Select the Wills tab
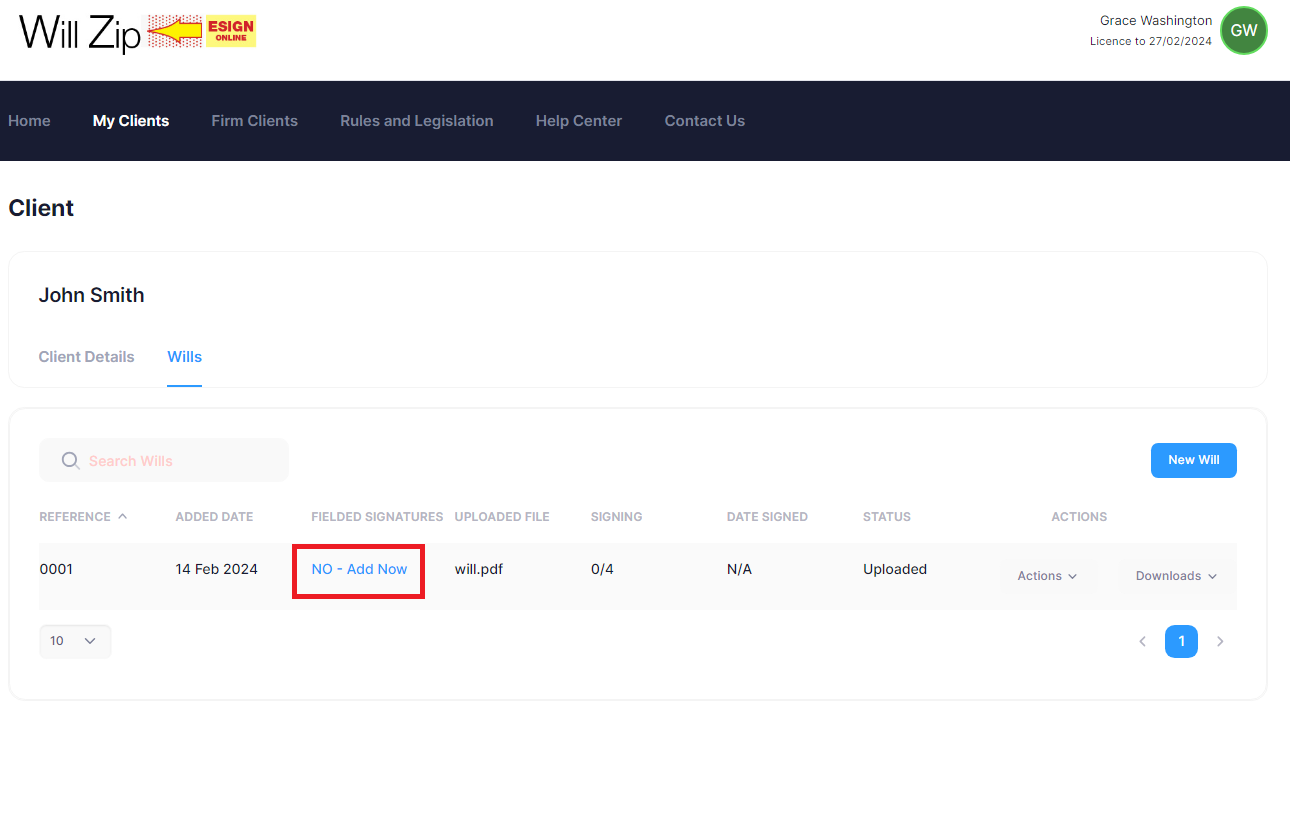This screenshot has width=1290, height=822. point(185,357)
